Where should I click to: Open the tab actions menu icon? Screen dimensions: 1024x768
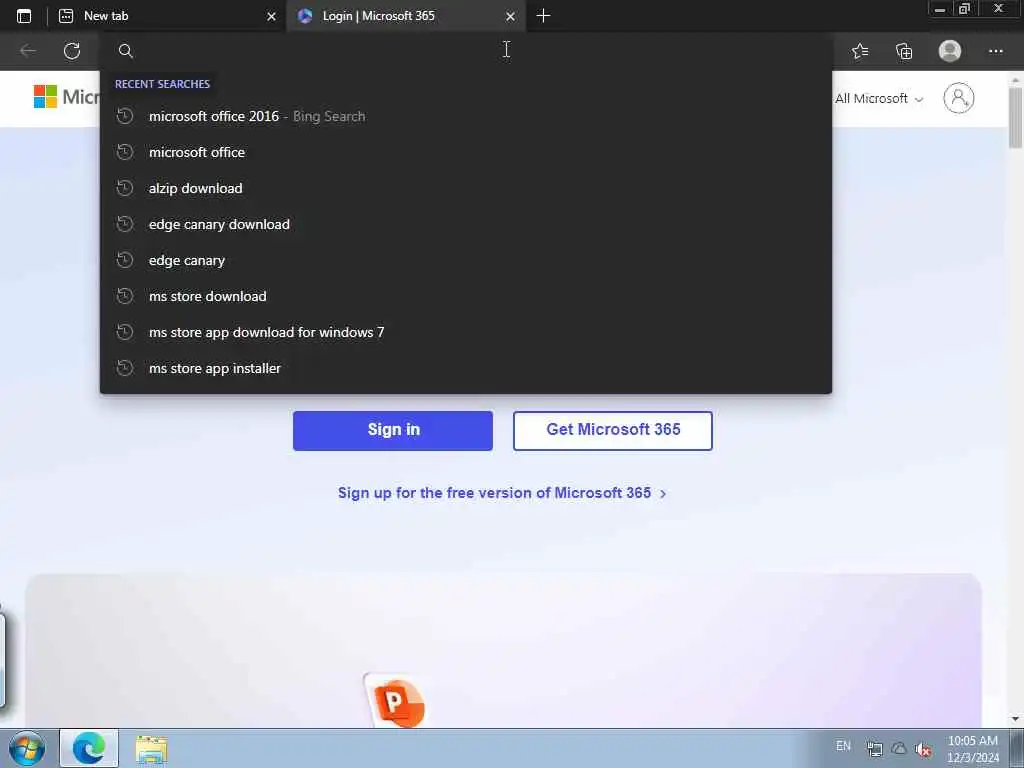click(24, 16)
